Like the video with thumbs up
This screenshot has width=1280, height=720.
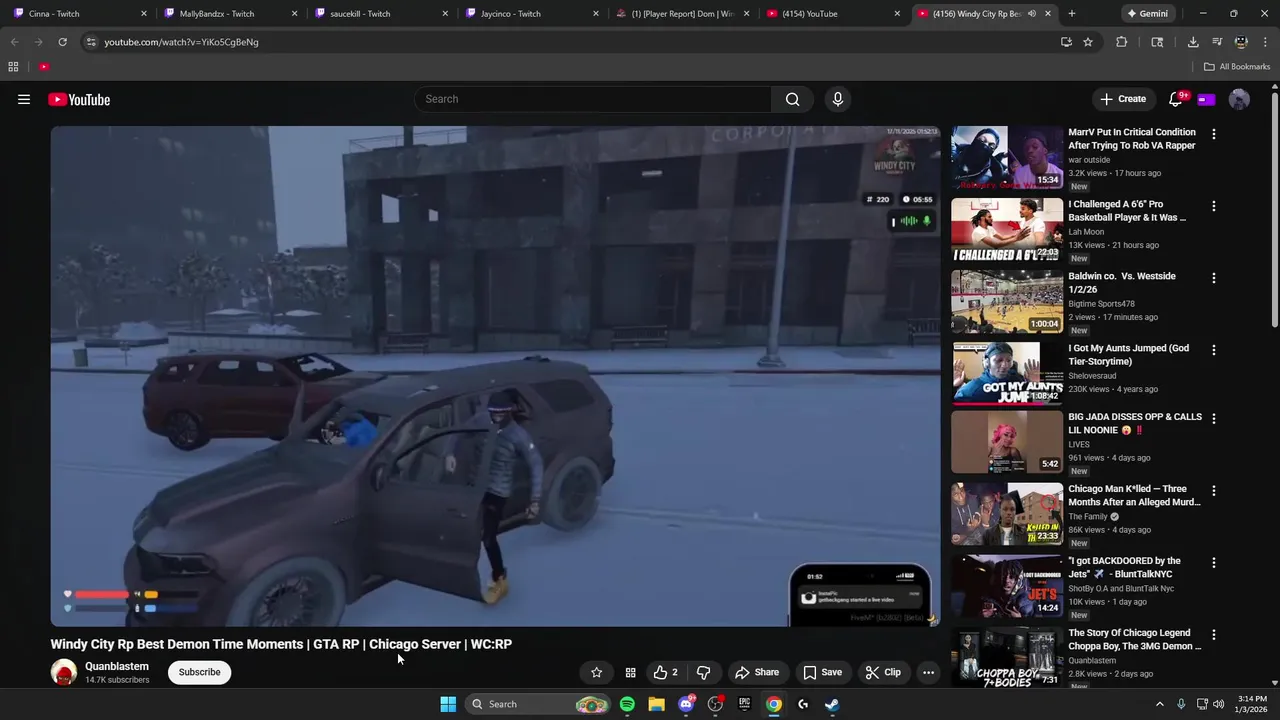pyautogui.click(x=666, y=672)
